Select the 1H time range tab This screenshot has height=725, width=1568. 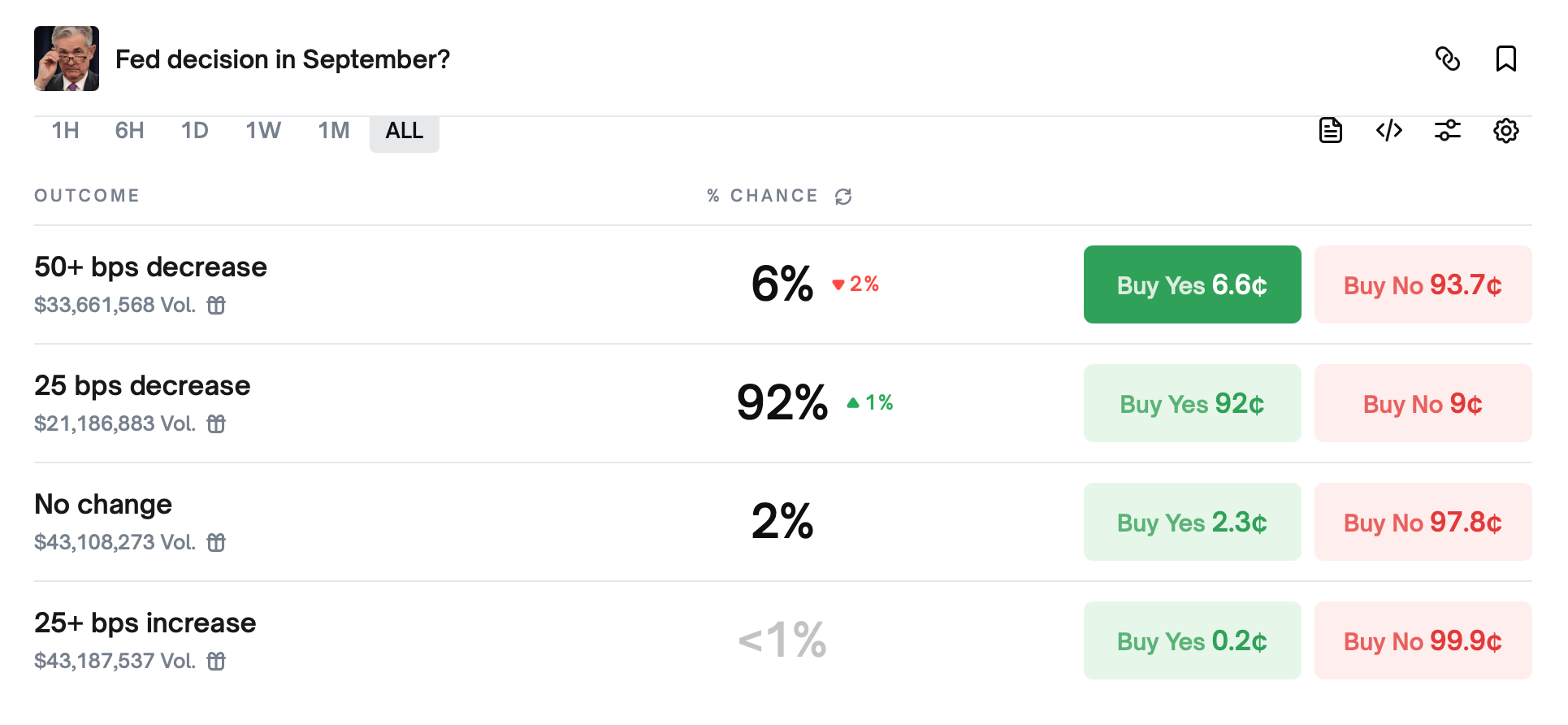click(65, 130)
